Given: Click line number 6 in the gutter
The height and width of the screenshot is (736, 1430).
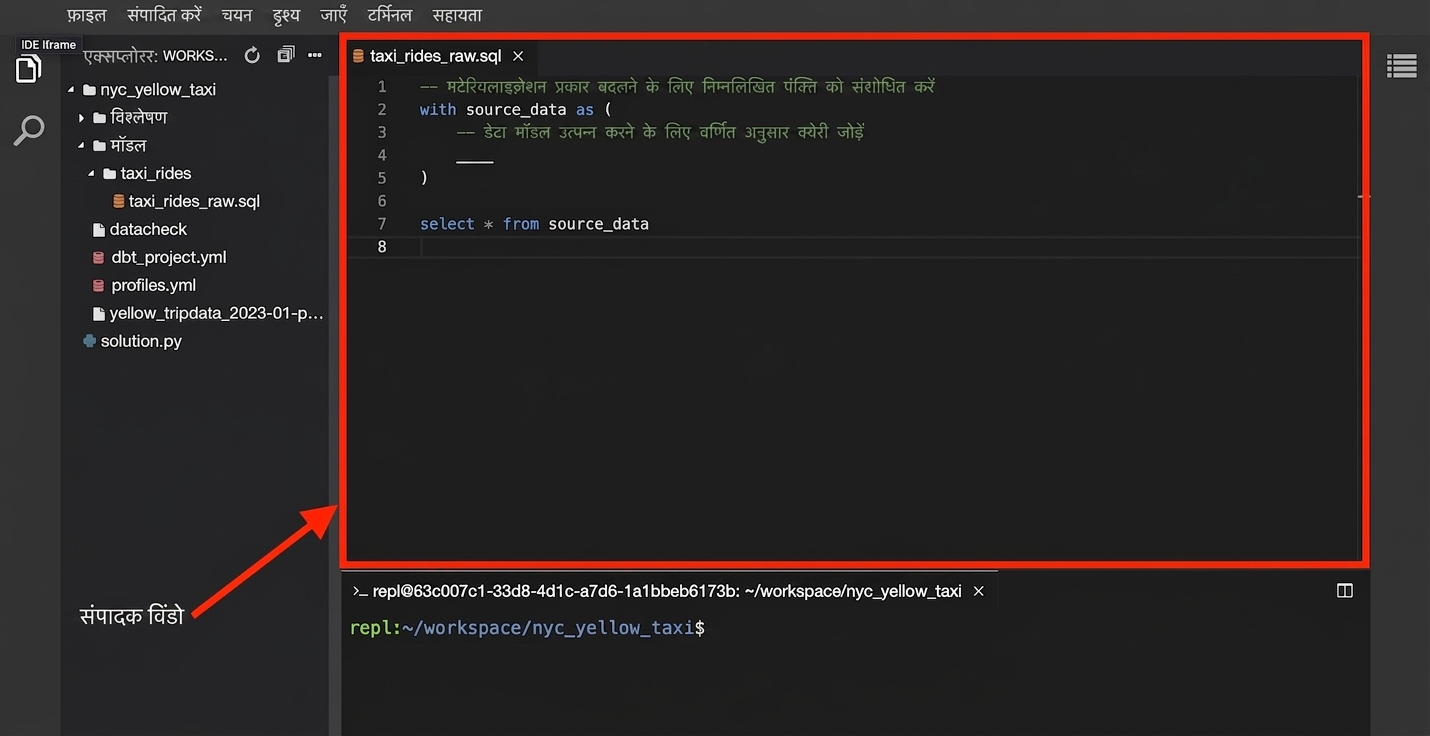Looking at the screenshot, I should [382, 201].
